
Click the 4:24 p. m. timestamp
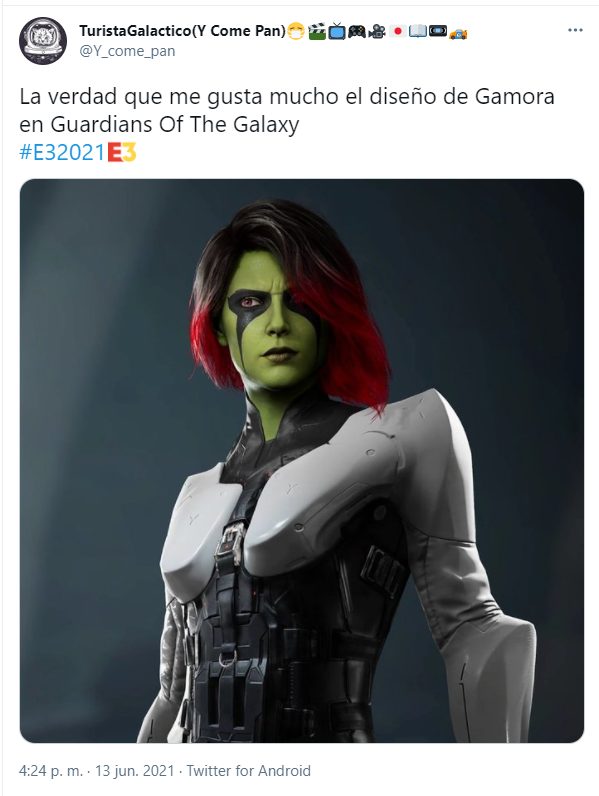pyautogui.click(x=51, y=771)
